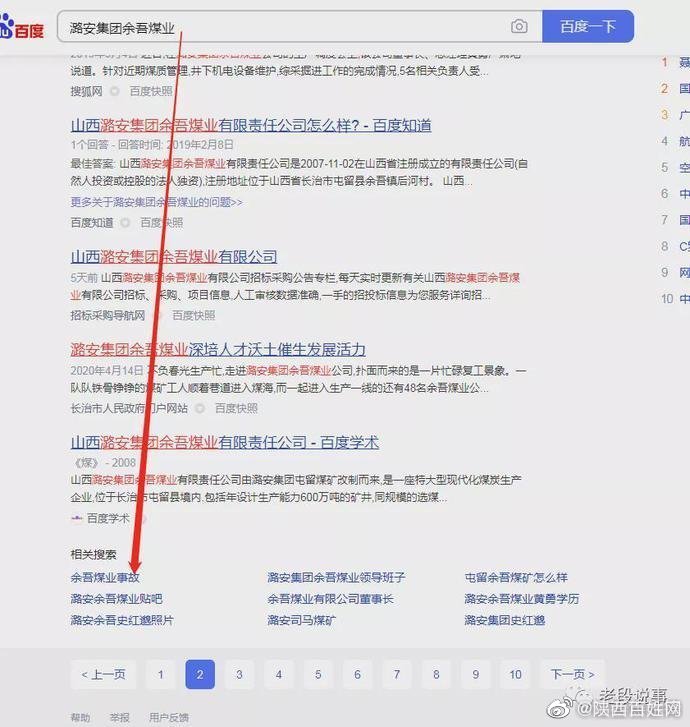Select related search 余吾煤业事故
The height and width of the screenshot is (727, 690).
(x=105, y=578)
